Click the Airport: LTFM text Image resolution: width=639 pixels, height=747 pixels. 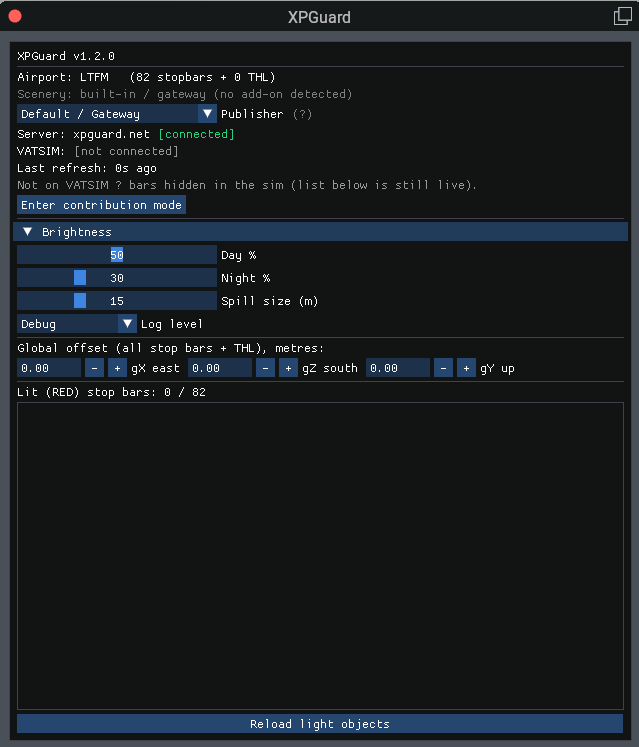pyautogui.click(x=63, y=77)
